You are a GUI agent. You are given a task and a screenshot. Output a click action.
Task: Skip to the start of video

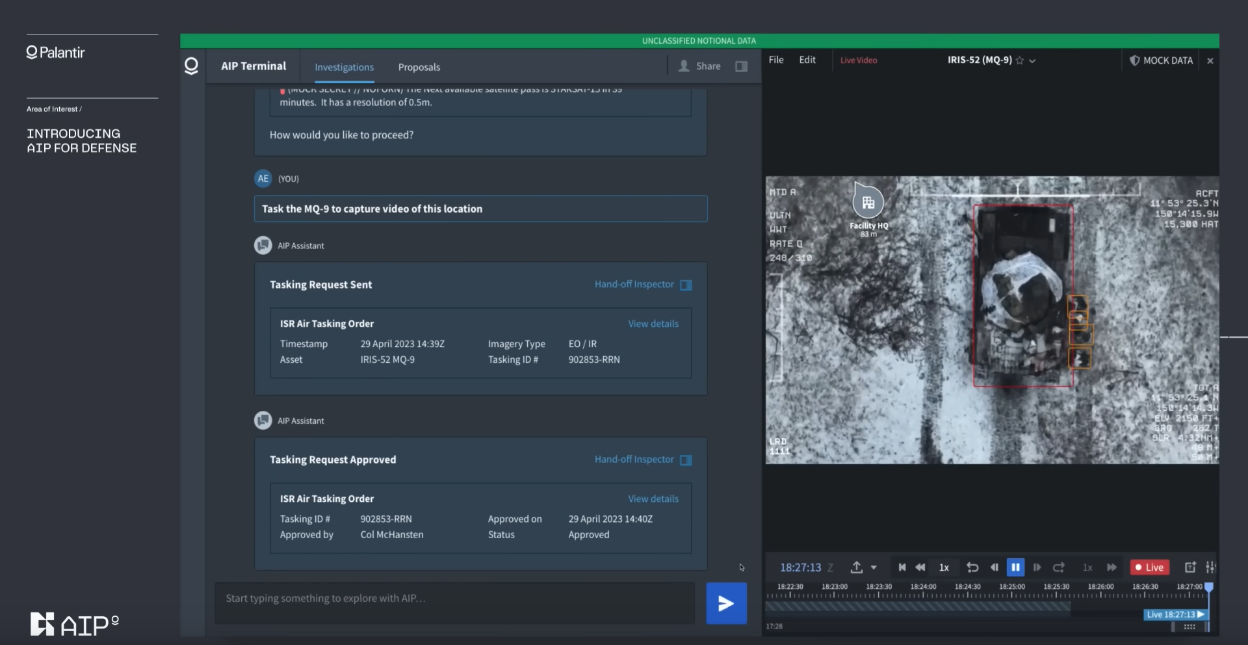(902, 567)
